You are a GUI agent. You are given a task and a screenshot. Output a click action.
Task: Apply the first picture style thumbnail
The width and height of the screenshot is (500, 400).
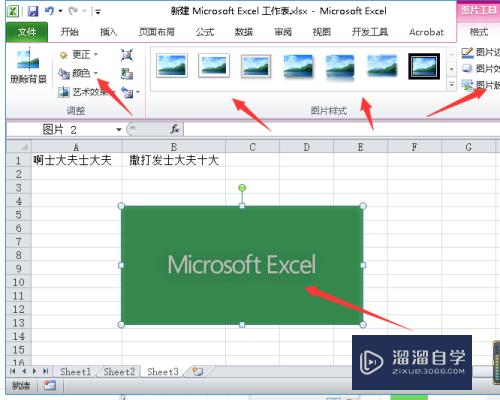(x=172, y=65)
